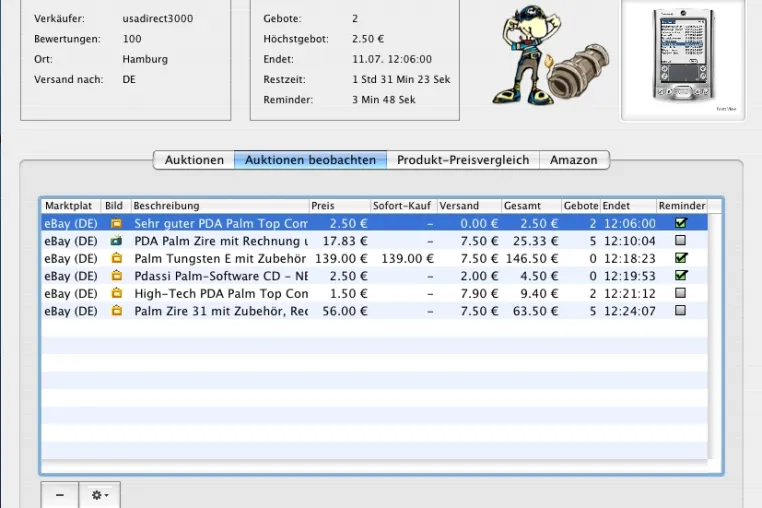Select 'PDA Palm Zire mit Rechnung' row

click(x=374, y=241)
